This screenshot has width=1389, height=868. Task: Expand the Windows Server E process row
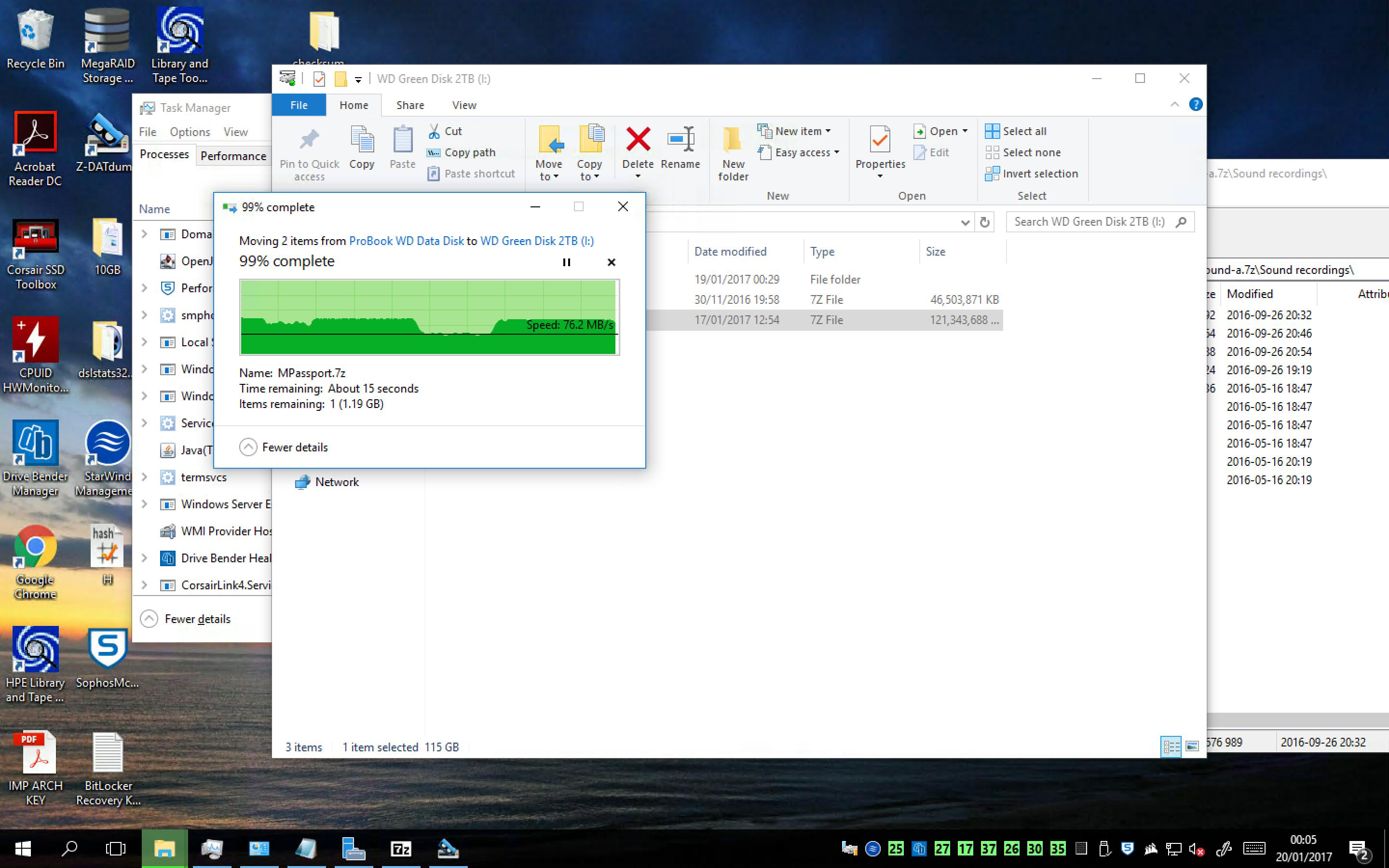click(x=145, y=504)
